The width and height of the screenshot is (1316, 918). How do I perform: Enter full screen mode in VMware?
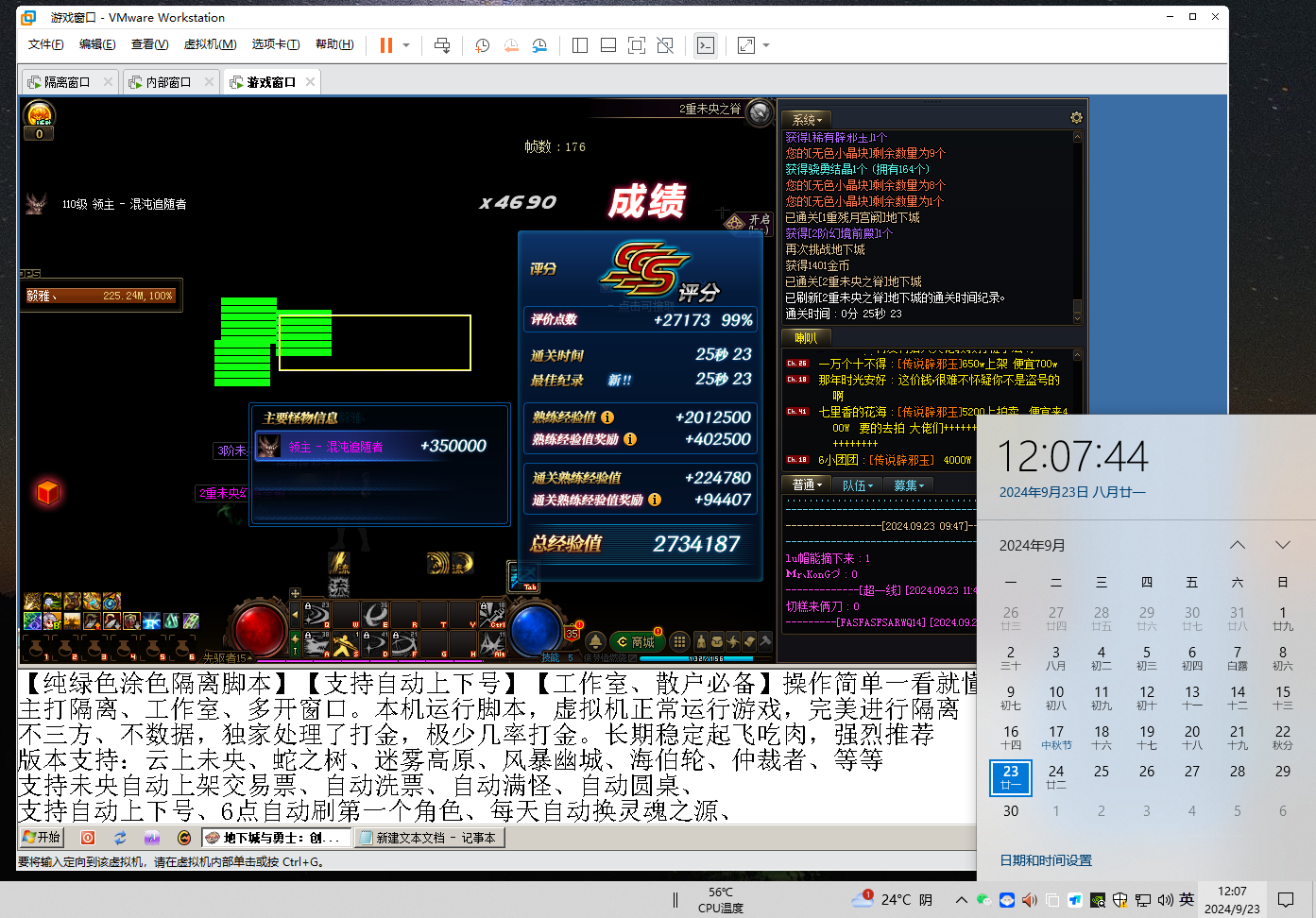point(637,45)
